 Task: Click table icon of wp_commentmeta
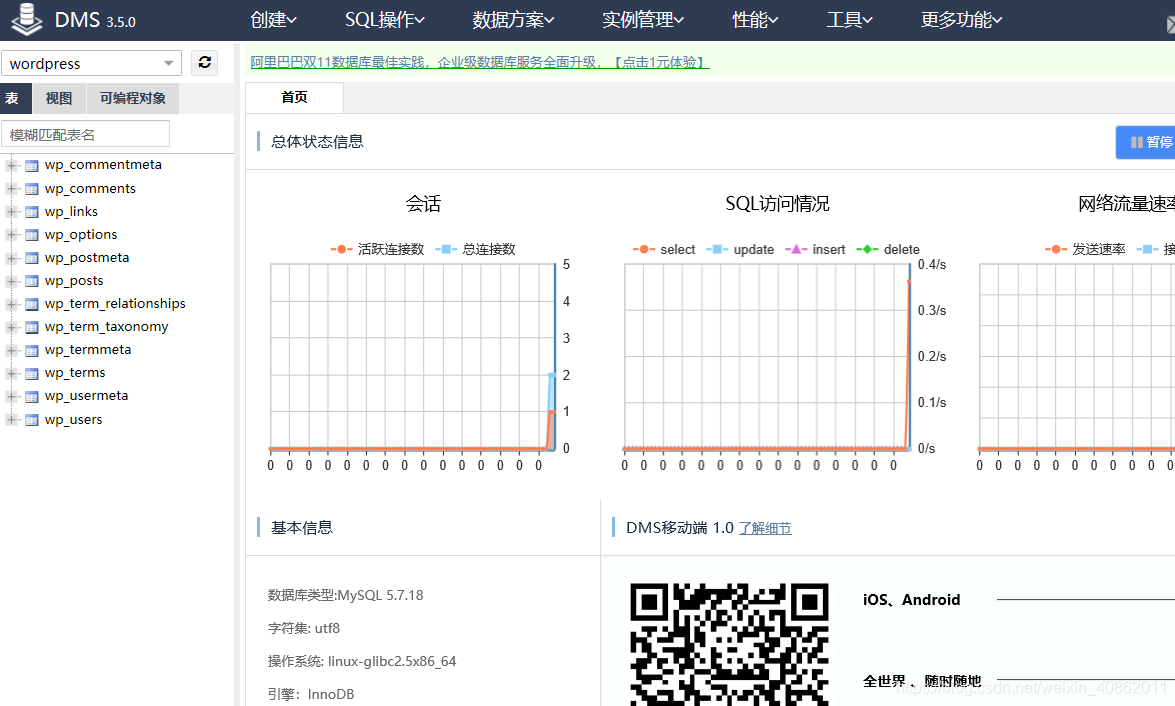point(31,166)
